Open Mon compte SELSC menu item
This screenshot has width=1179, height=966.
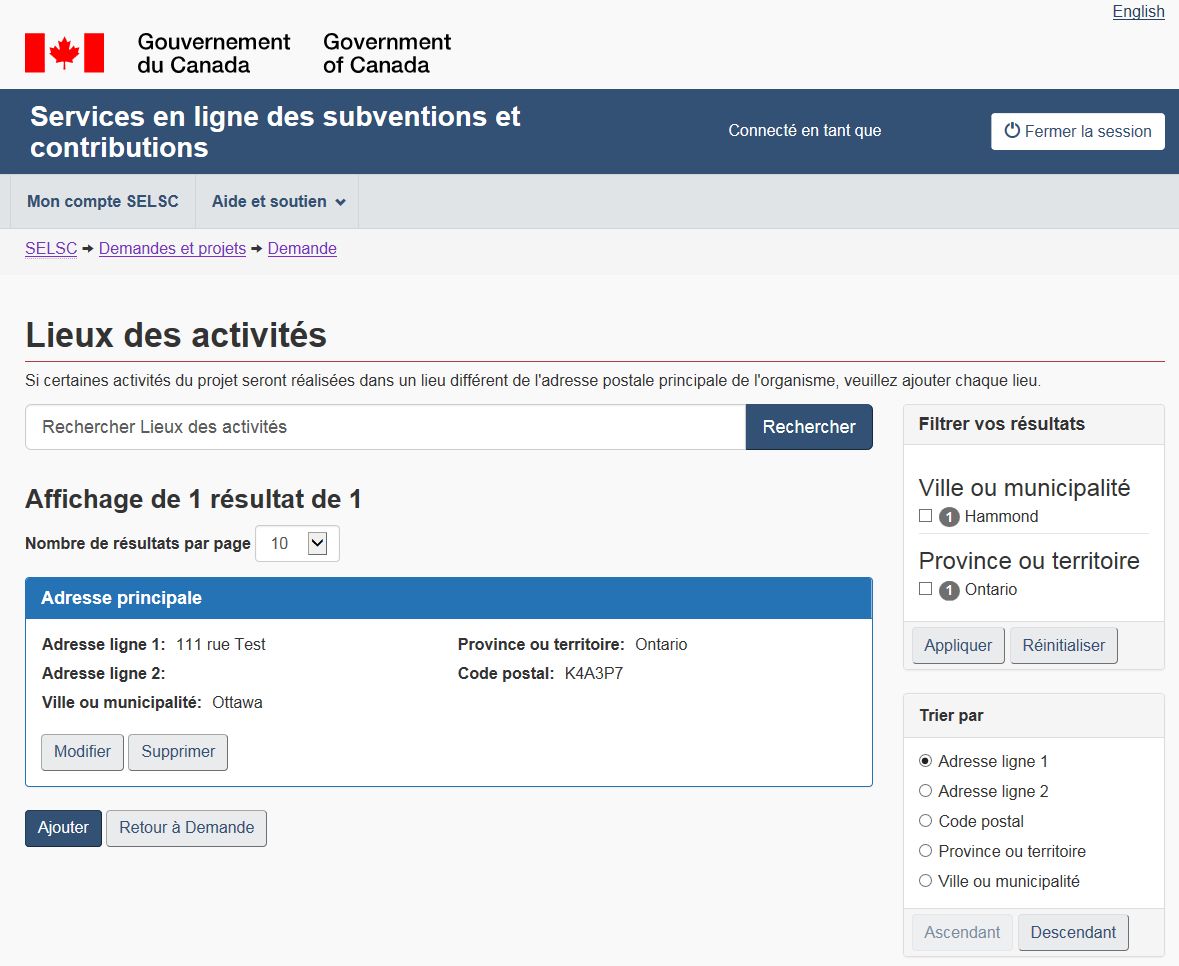tap(103, 202)
